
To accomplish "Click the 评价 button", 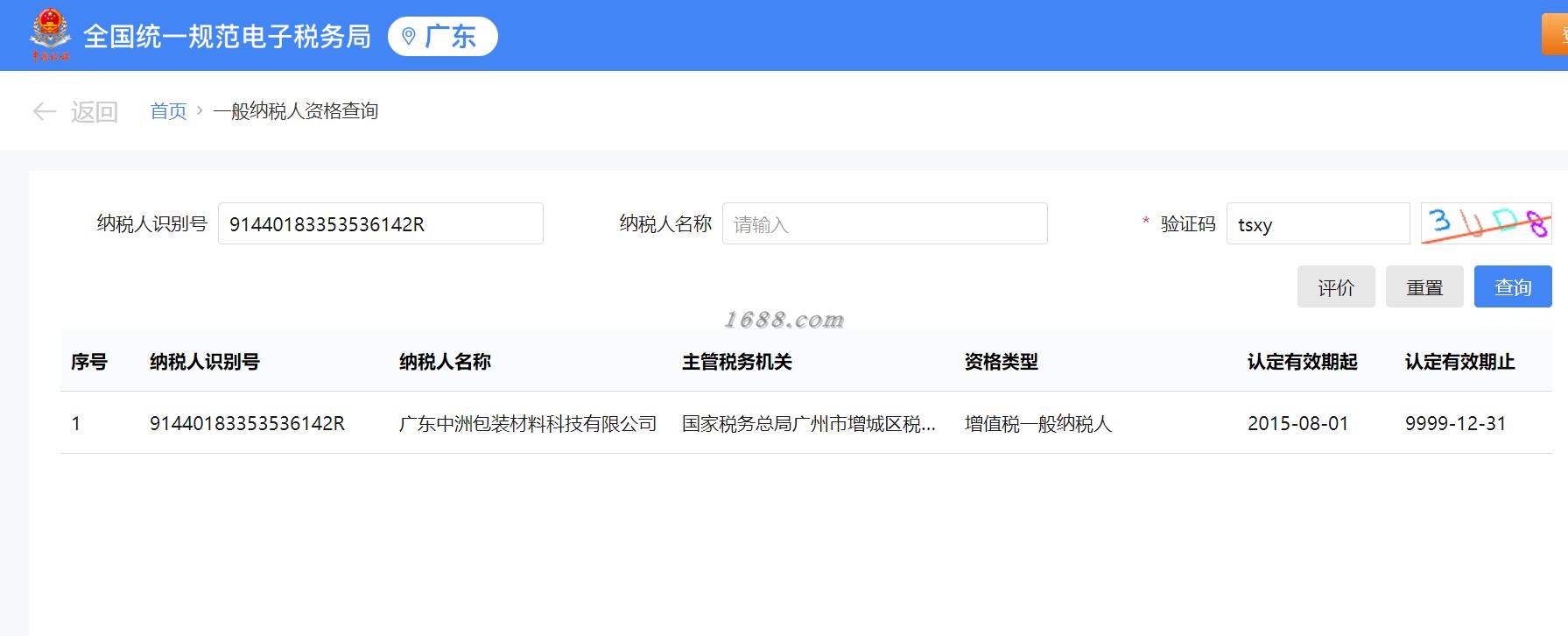I will [x=1336, y=286].
